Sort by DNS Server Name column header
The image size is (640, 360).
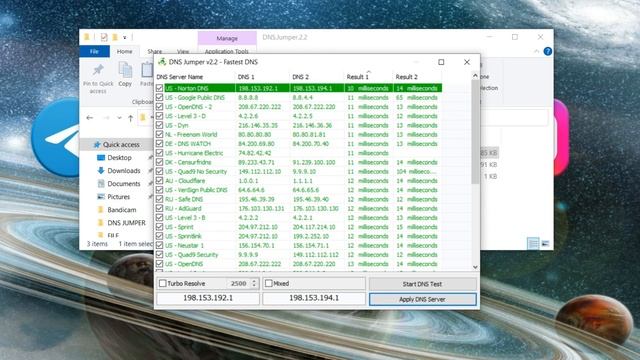point(195,77)
